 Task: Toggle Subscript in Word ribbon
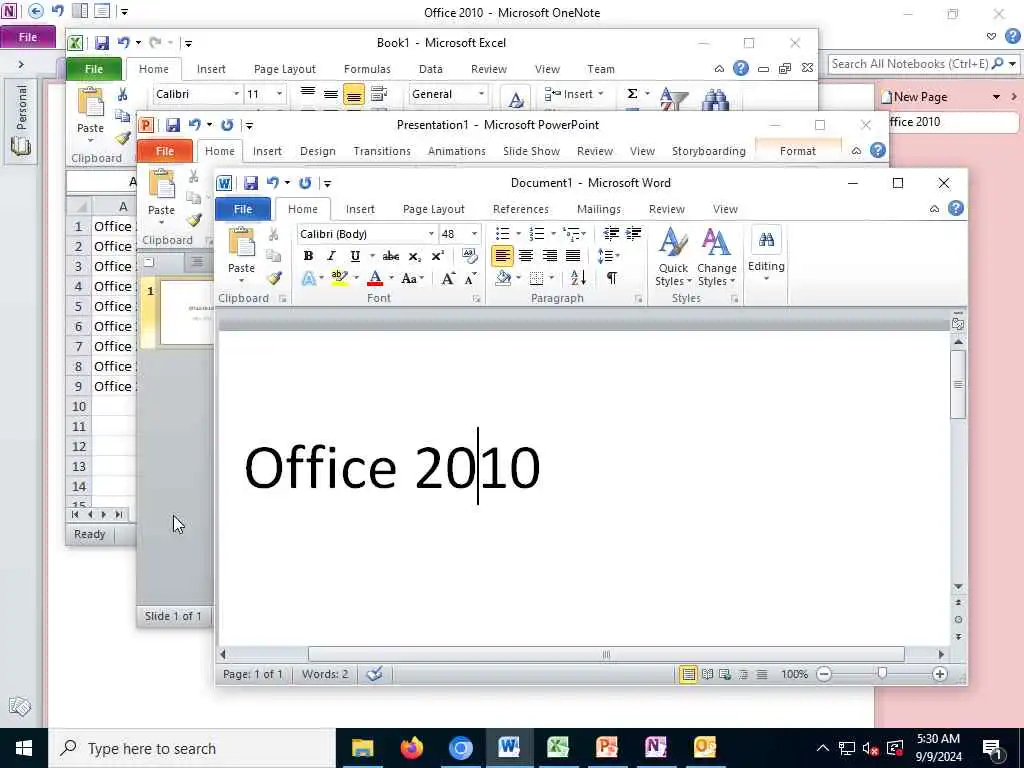pyautogui.click(x=414, y=256)
